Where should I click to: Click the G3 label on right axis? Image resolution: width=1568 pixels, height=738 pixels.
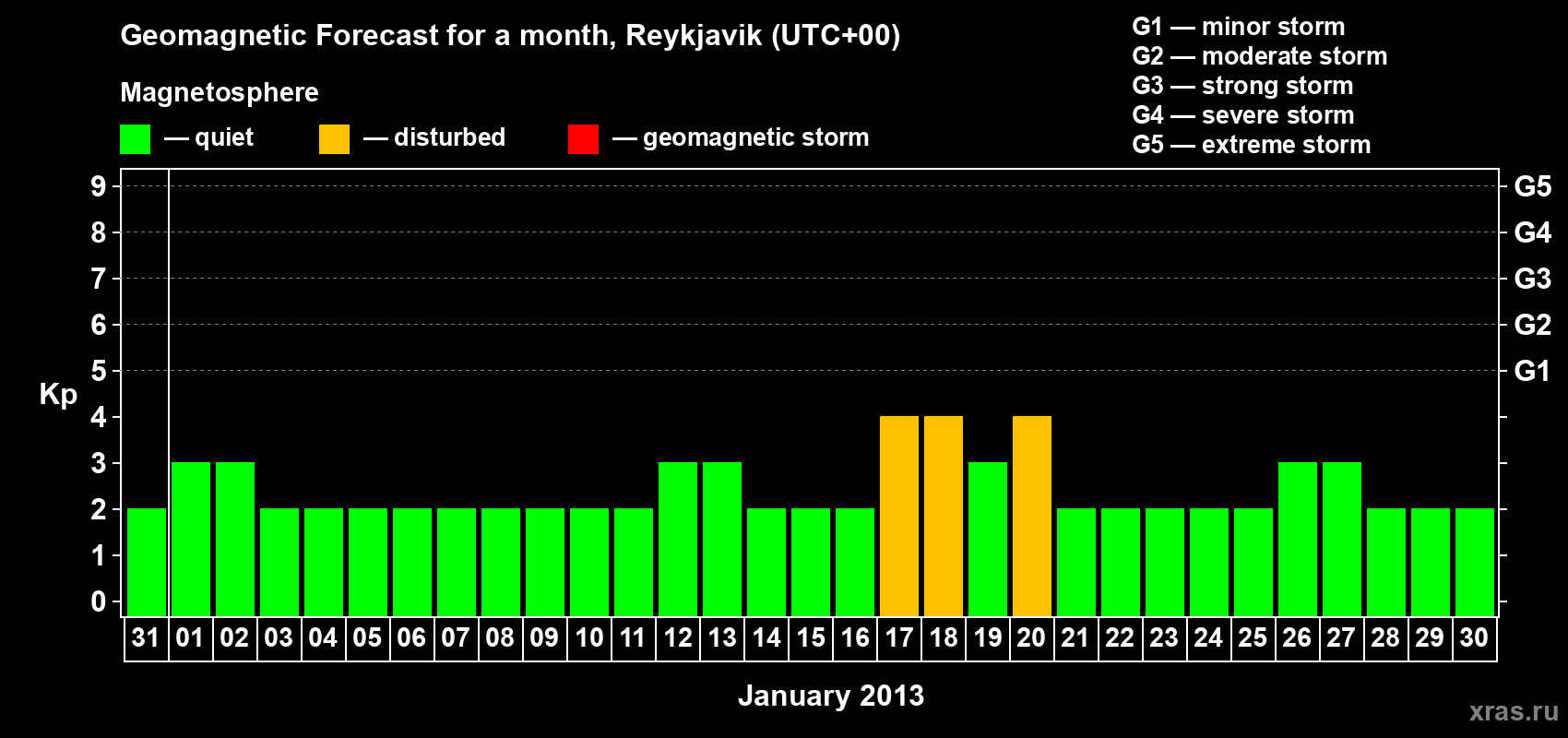tap(1533, 279)
